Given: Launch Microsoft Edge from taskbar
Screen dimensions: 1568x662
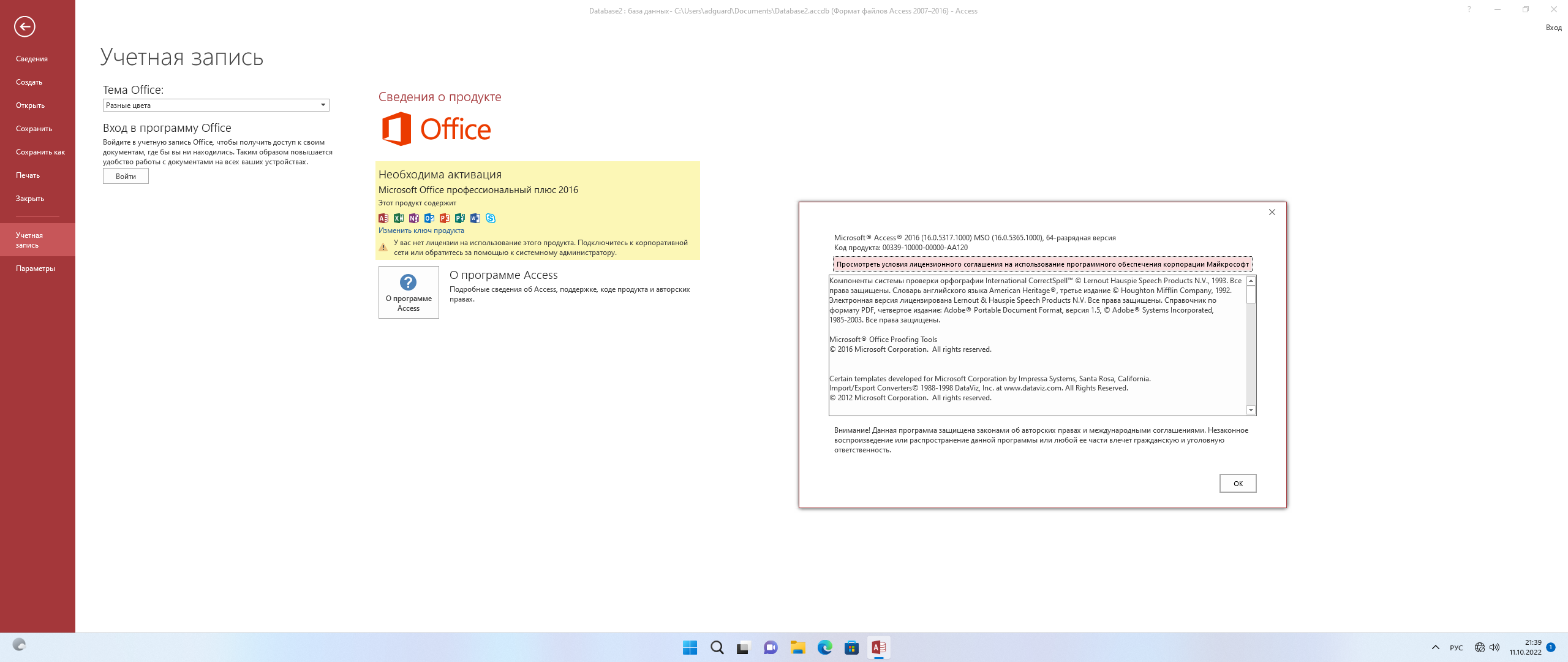Looking at the screenshot, I should click(x=824, y=647).
